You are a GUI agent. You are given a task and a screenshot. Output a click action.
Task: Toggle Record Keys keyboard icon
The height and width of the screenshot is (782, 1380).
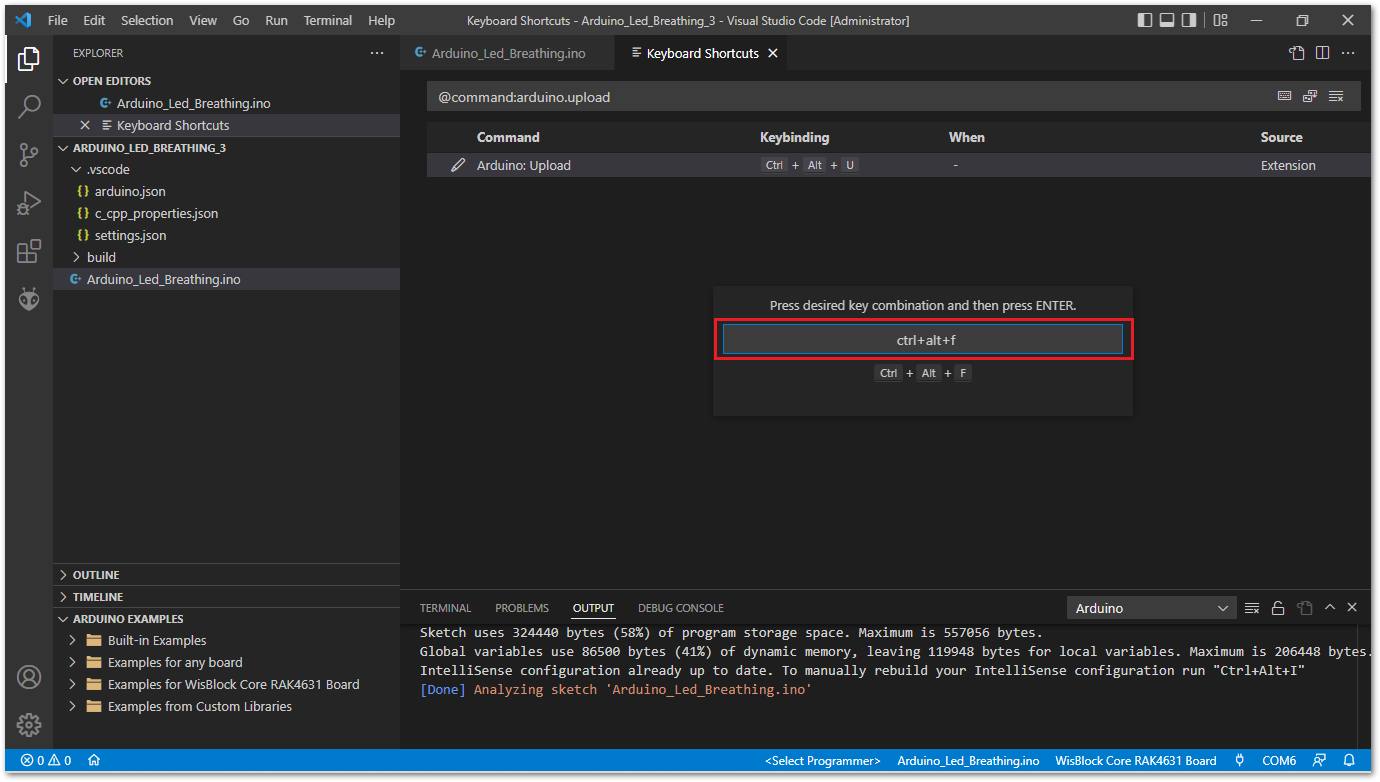coord(1285,96)
